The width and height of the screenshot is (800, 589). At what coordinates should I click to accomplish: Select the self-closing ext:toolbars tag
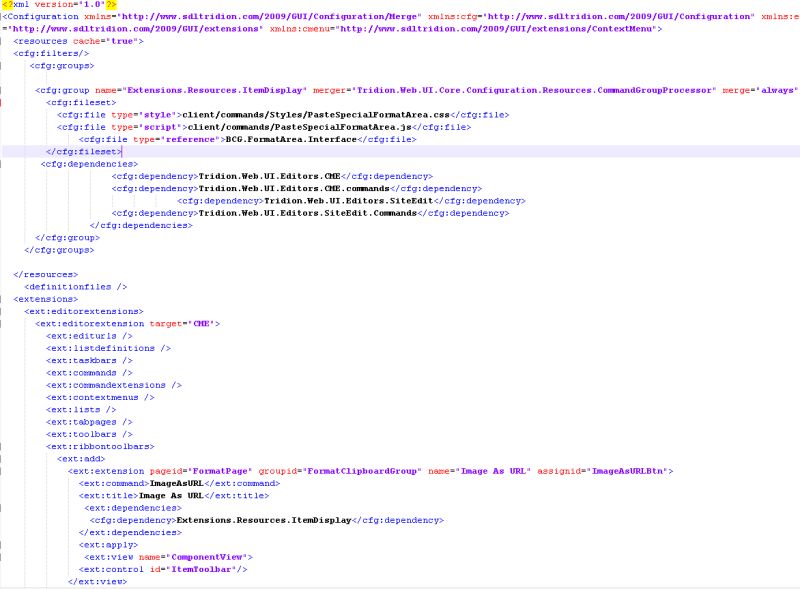coord(89,434)
